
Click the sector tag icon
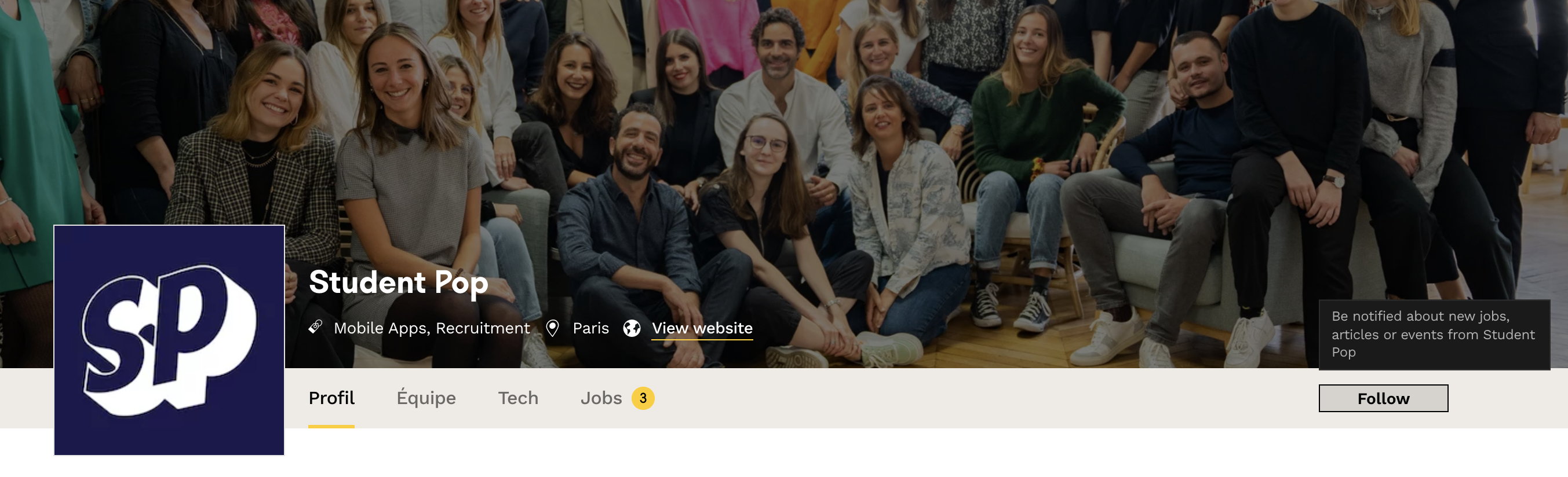click(x=315, y=327)
